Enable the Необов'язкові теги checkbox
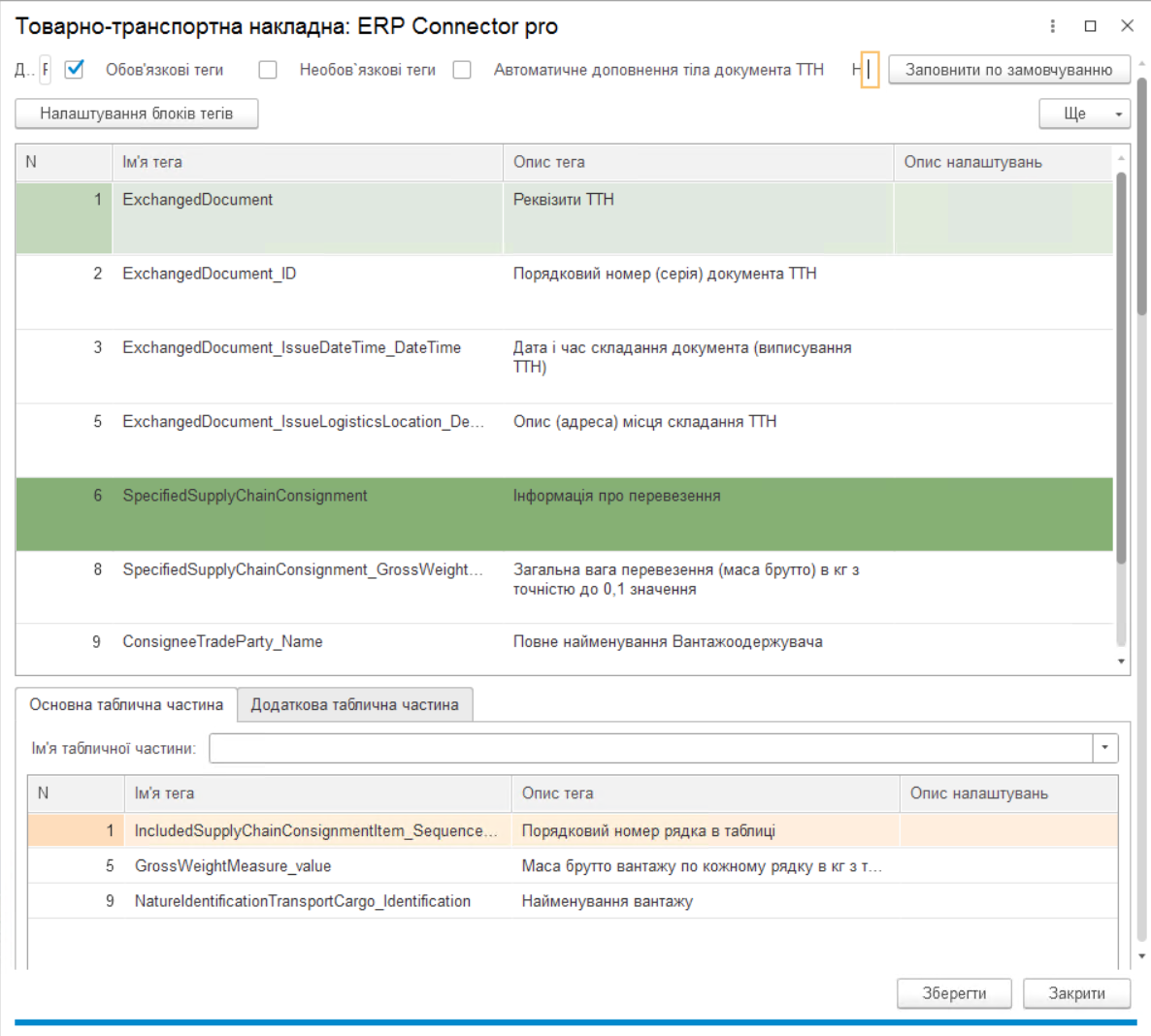Viewport: 1151px width, 1036px height. (268, 70)
